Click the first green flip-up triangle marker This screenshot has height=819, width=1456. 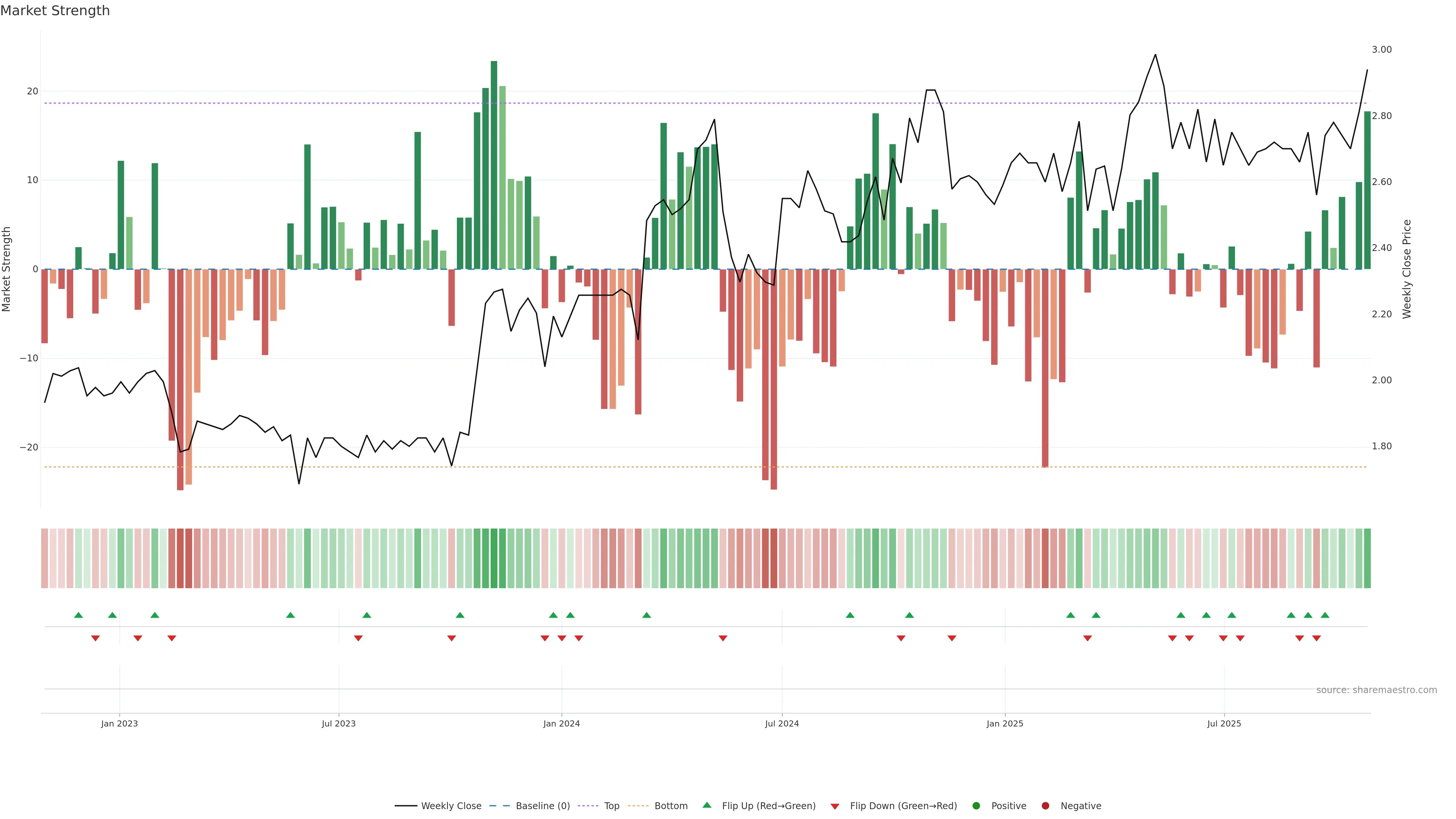(78, 615)
